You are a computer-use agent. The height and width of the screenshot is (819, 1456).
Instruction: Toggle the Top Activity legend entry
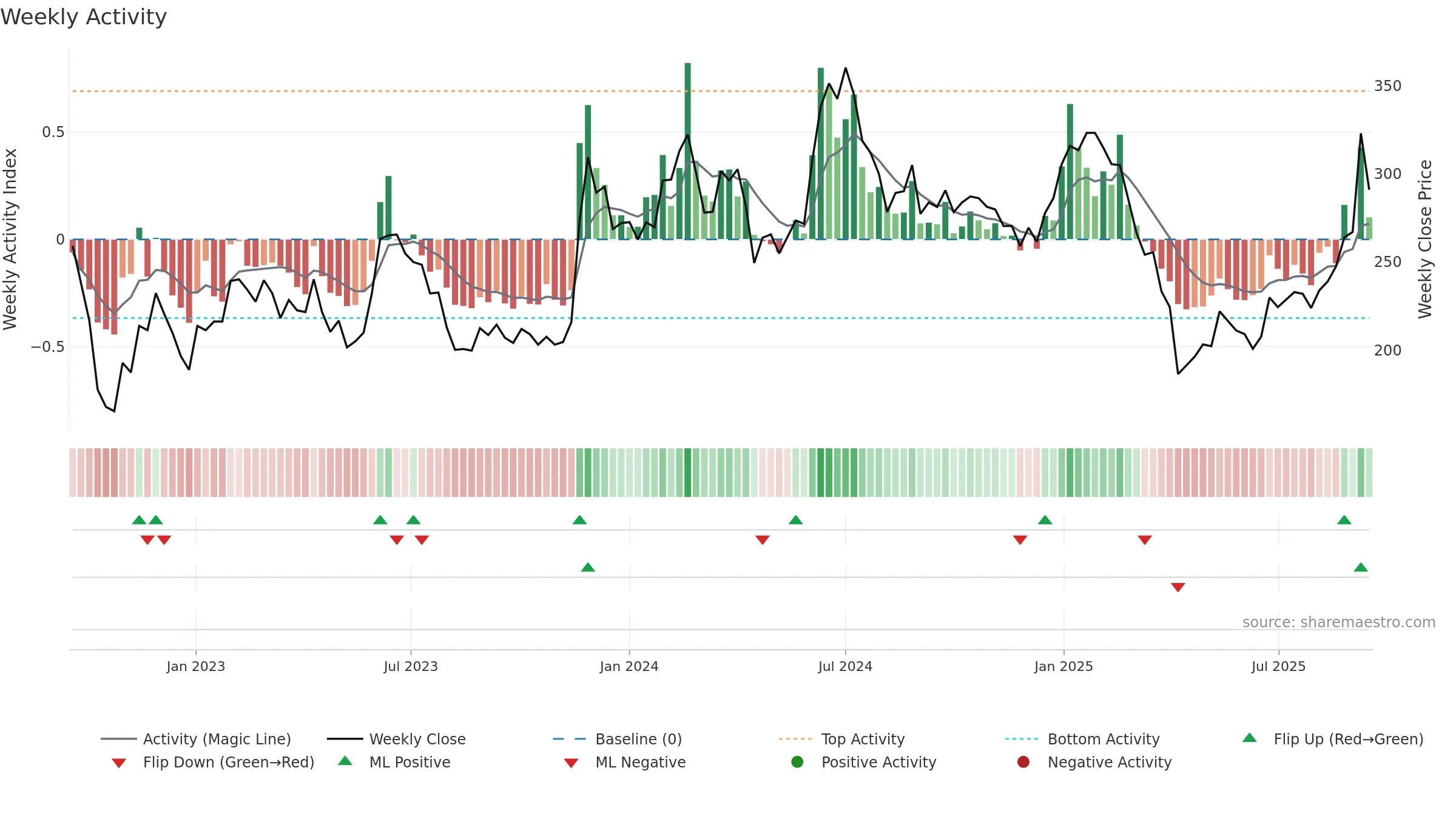[842, 739]
